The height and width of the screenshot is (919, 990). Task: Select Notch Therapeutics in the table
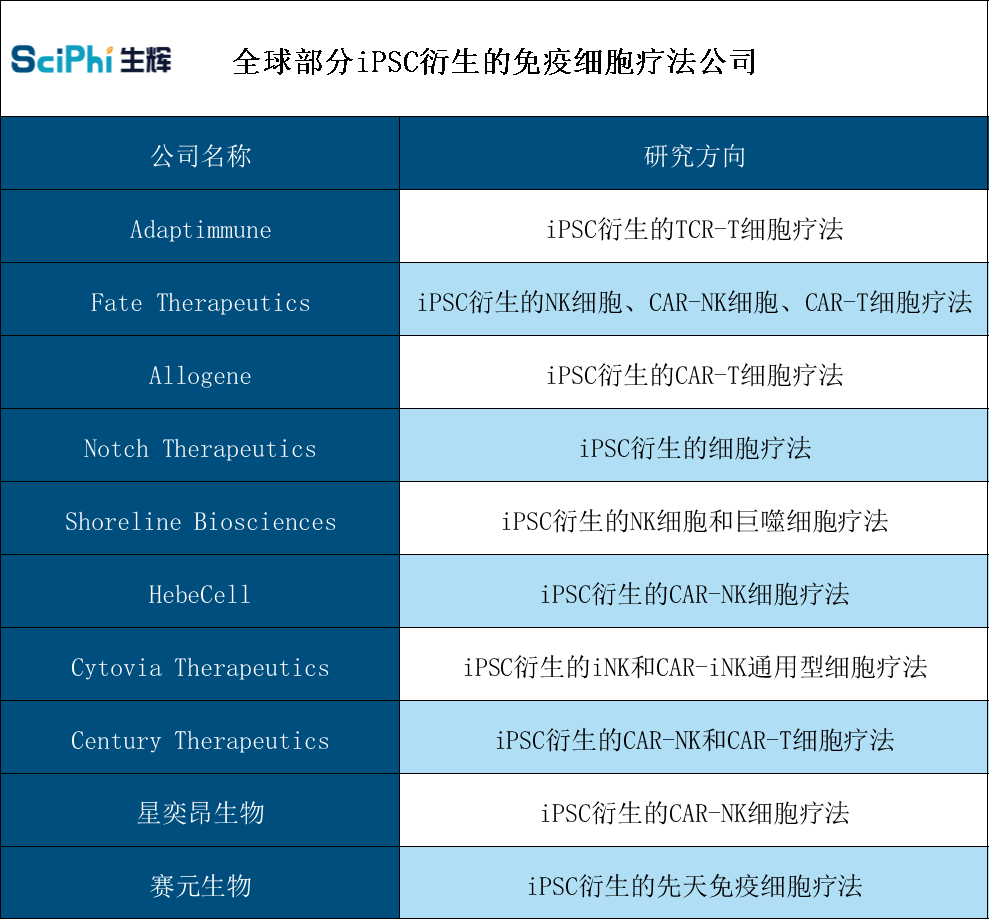pos(200,446)
